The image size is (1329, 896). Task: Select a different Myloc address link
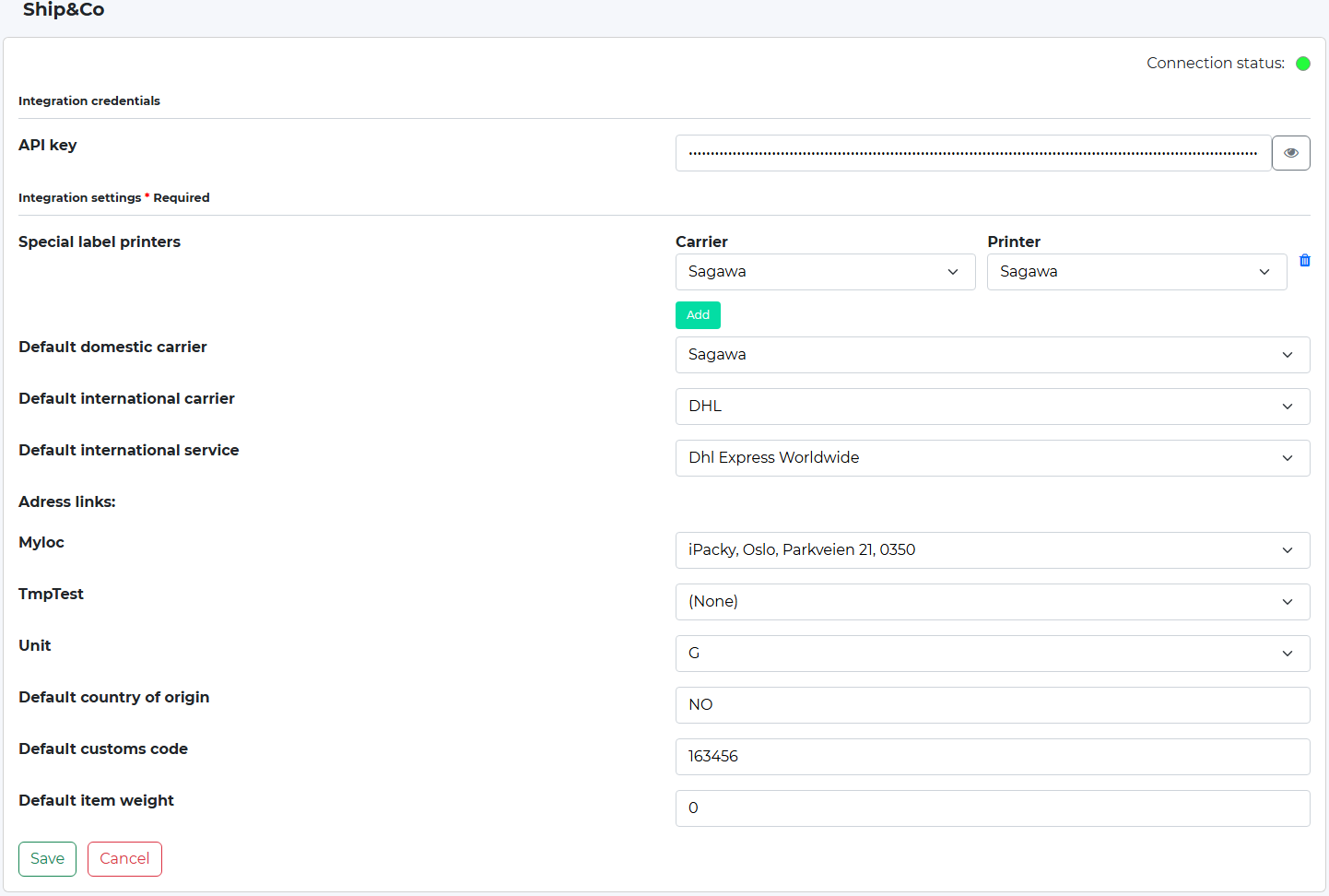(992, 550)
